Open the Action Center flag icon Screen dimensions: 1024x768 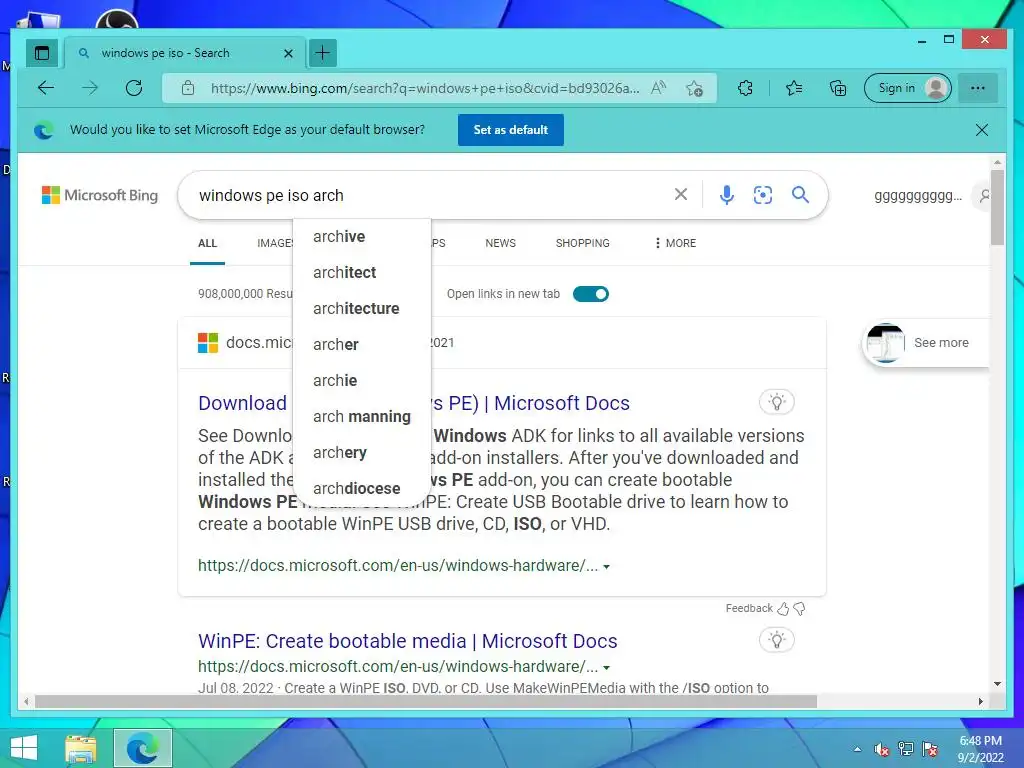coord(930,749)
